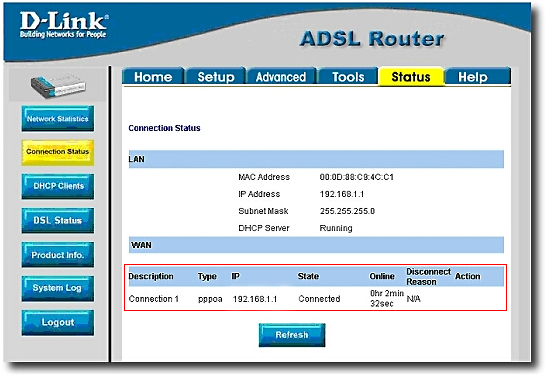The width and height of the screenshot is (545, 374).
Task: Click the ADSL Router title
Action: (372, 38)
